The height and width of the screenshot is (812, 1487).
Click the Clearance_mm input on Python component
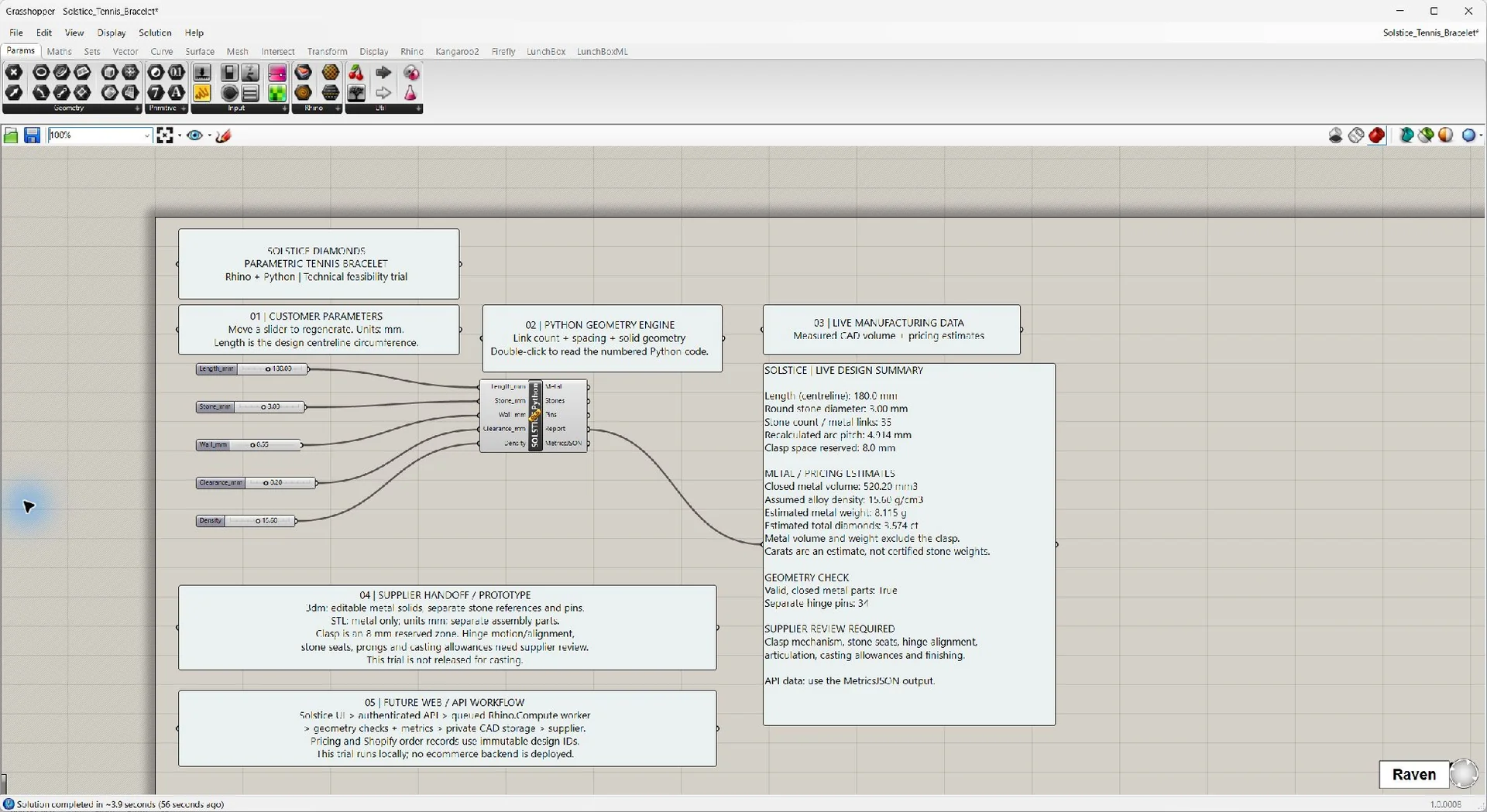click(504, 429)
